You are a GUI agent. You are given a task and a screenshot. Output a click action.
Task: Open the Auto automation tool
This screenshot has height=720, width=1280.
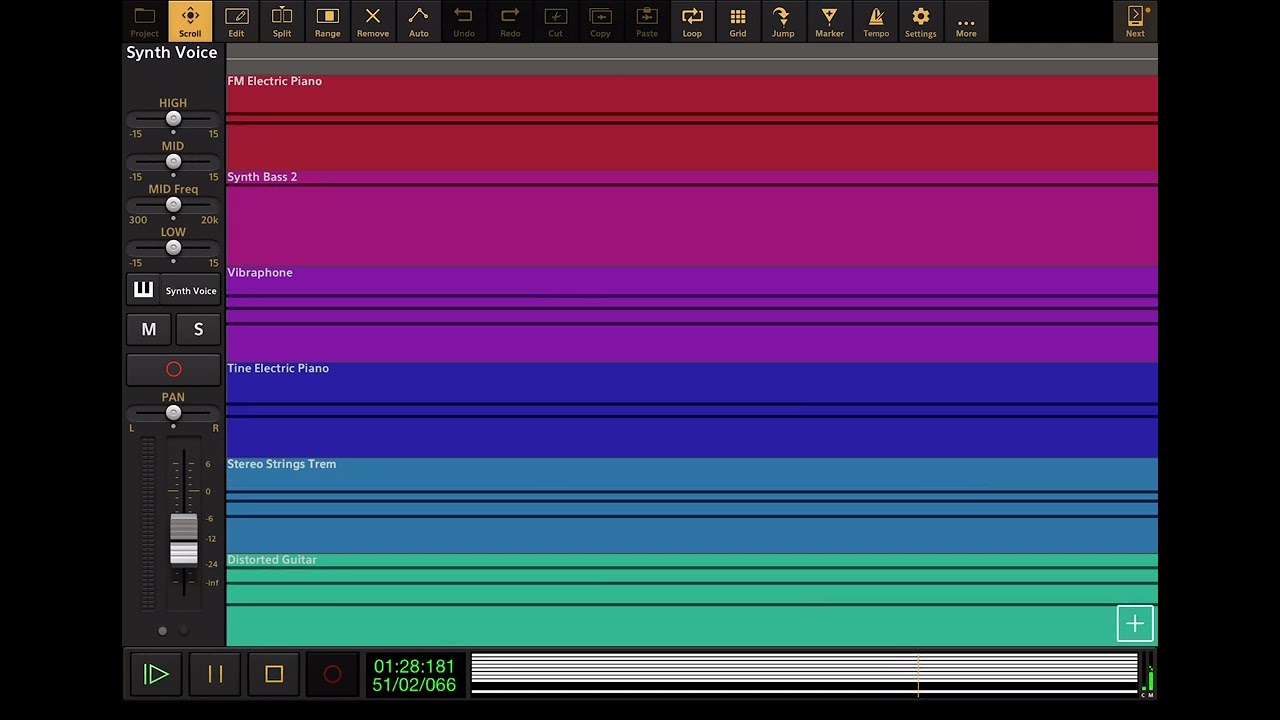click(x=418, y=21)
